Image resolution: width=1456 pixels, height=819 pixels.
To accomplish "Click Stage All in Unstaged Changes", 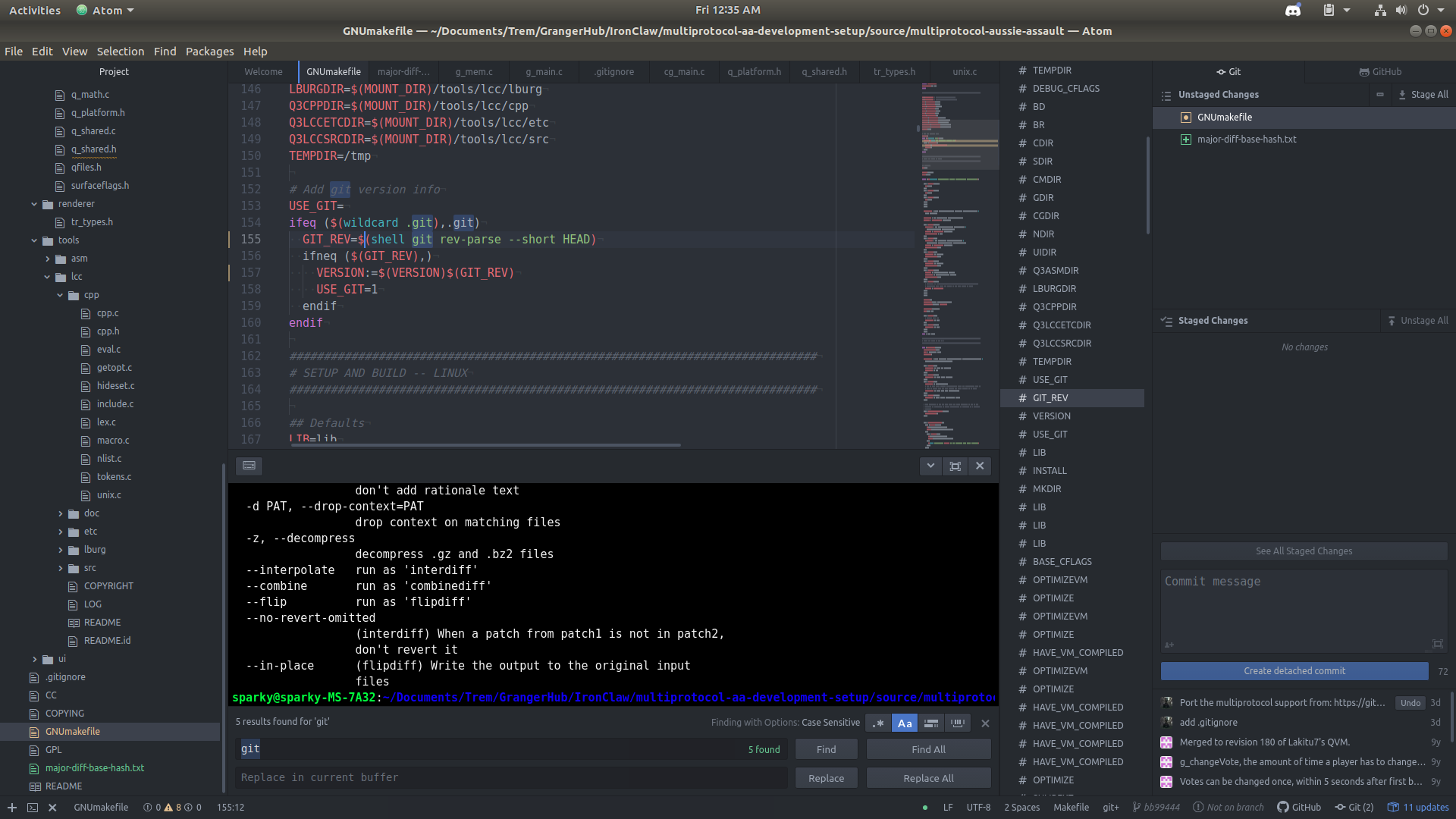I will pyautogui.click(x=1423, y=95).
